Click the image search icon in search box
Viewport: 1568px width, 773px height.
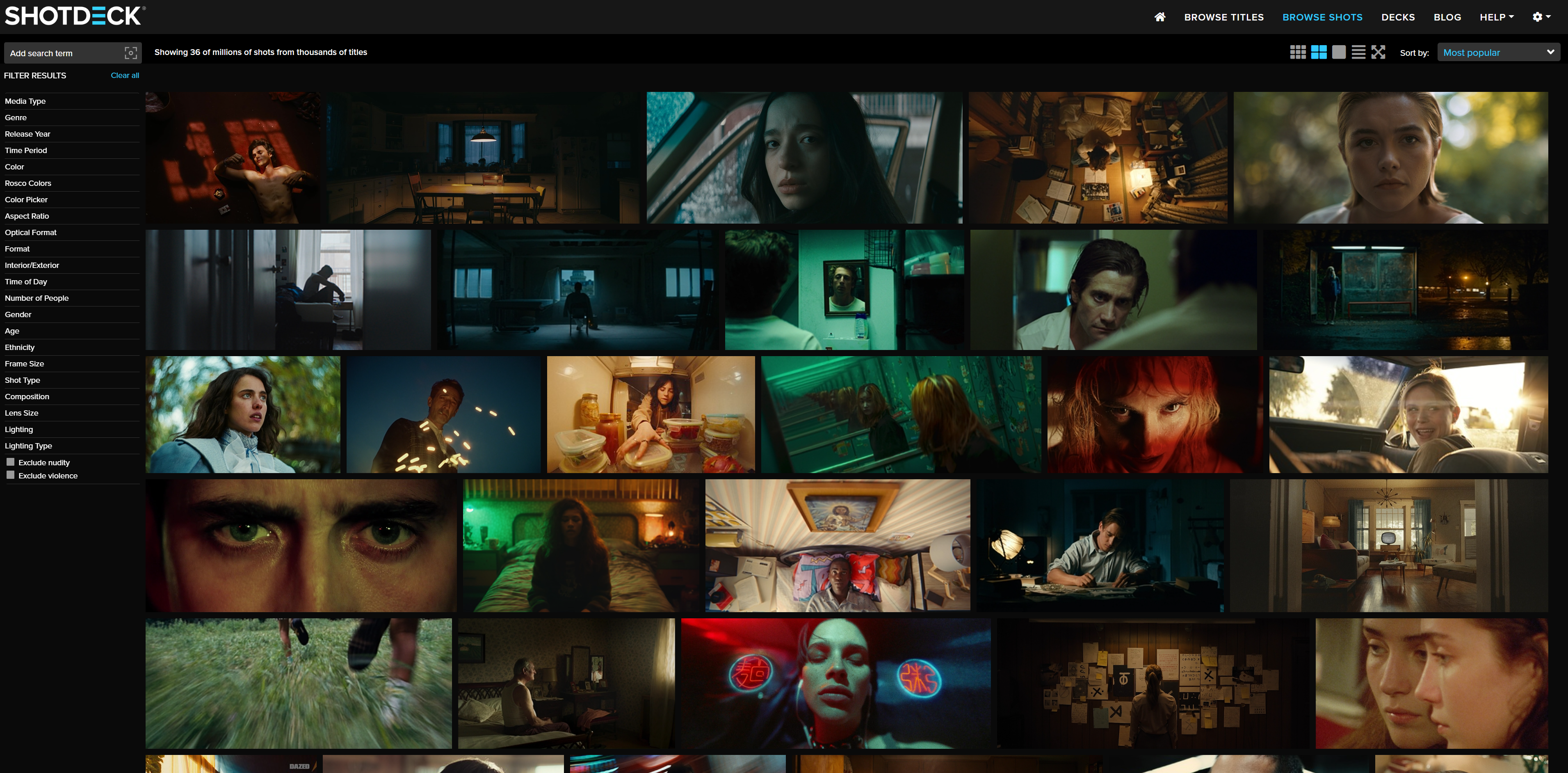130,53
